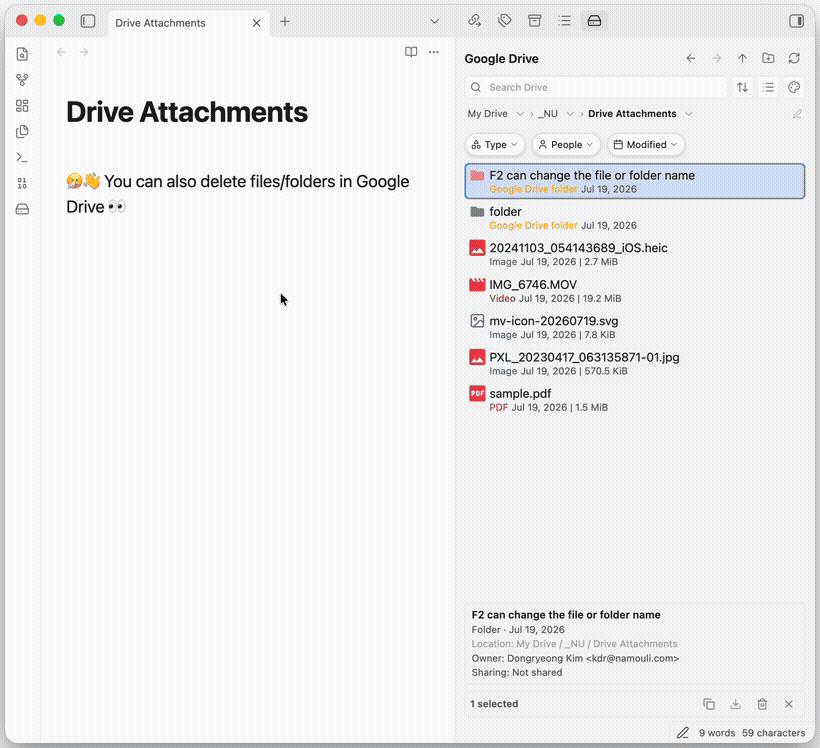Open command palette terminal icon
This screenshot has height=748, width=820.
coord(22,157)
